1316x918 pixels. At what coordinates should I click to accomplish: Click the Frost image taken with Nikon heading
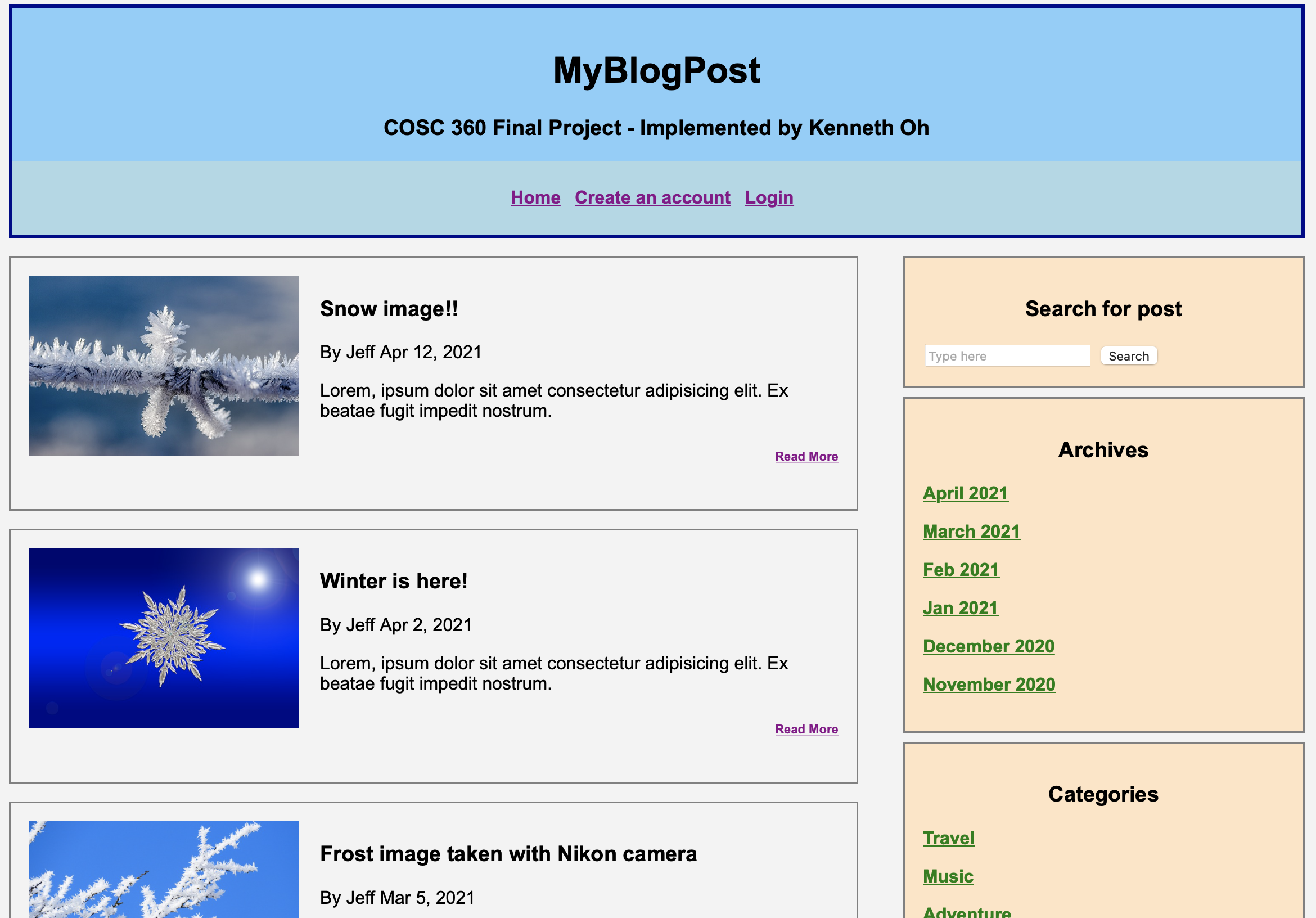click(508, 854)
